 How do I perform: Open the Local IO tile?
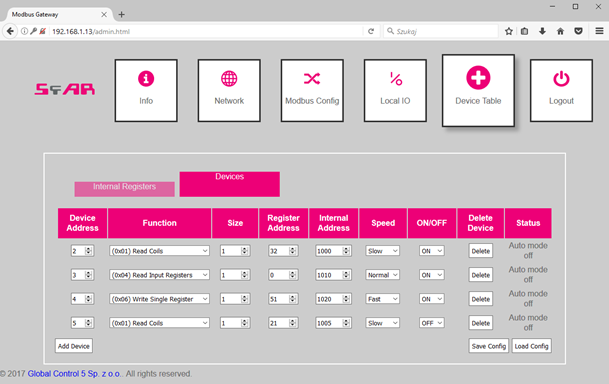pyautogui.click(x=395, y=90)
